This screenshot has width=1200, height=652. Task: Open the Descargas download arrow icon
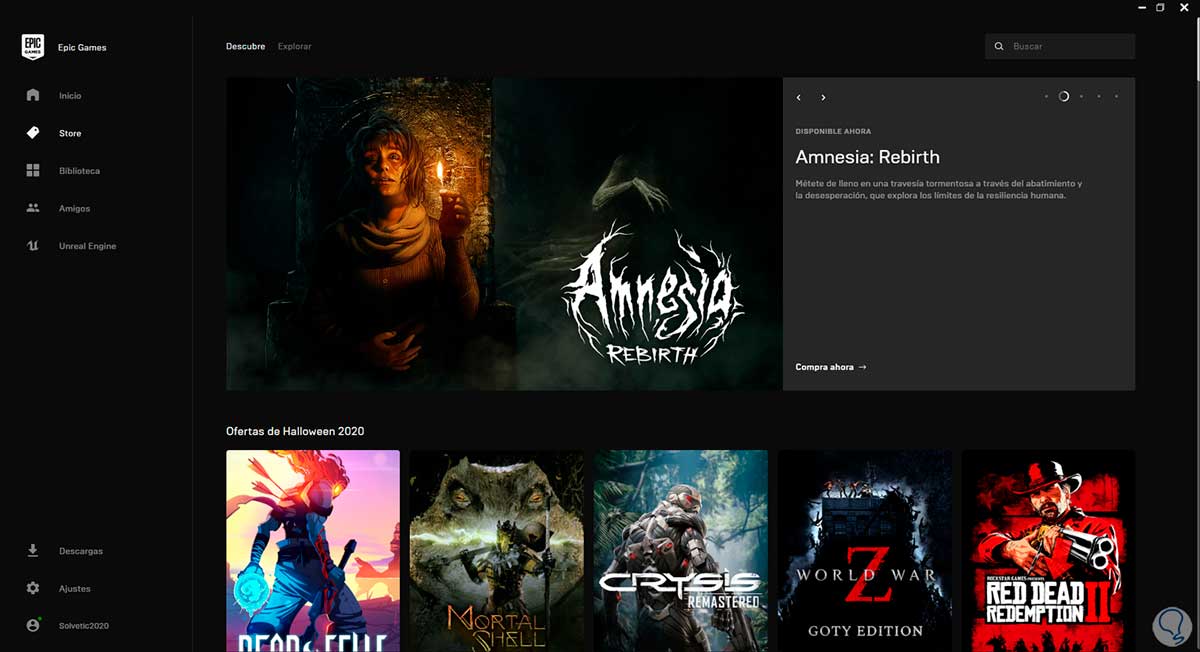pyautogui.click(x=33, y=551)
